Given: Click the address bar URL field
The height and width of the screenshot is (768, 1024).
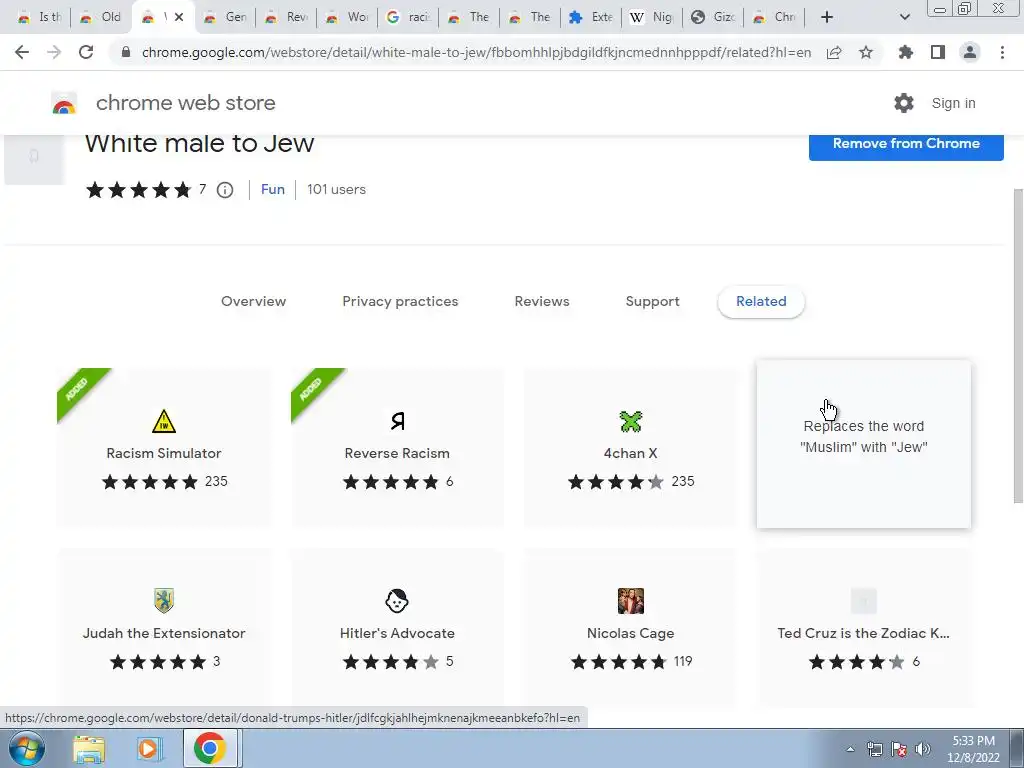Looking at the screenshot, I should [476, 52].
